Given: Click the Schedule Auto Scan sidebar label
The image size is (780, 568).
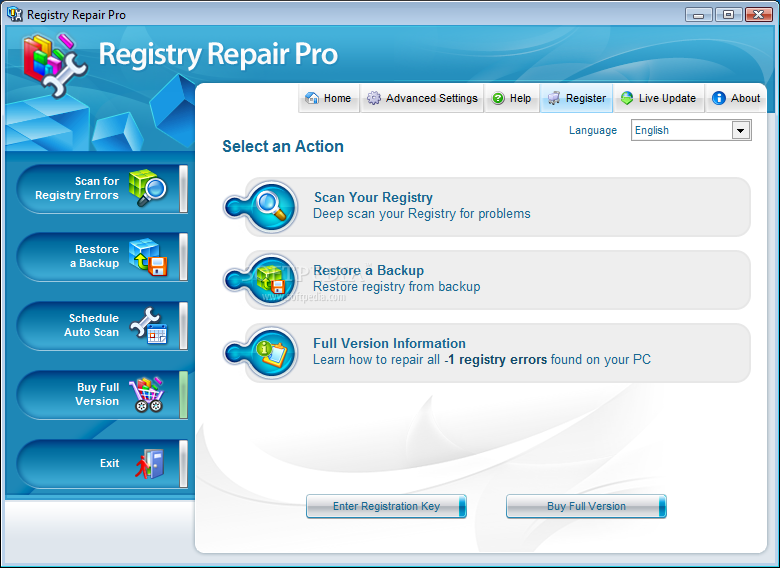Looking at the screenshot, I should tap(92, 325).
